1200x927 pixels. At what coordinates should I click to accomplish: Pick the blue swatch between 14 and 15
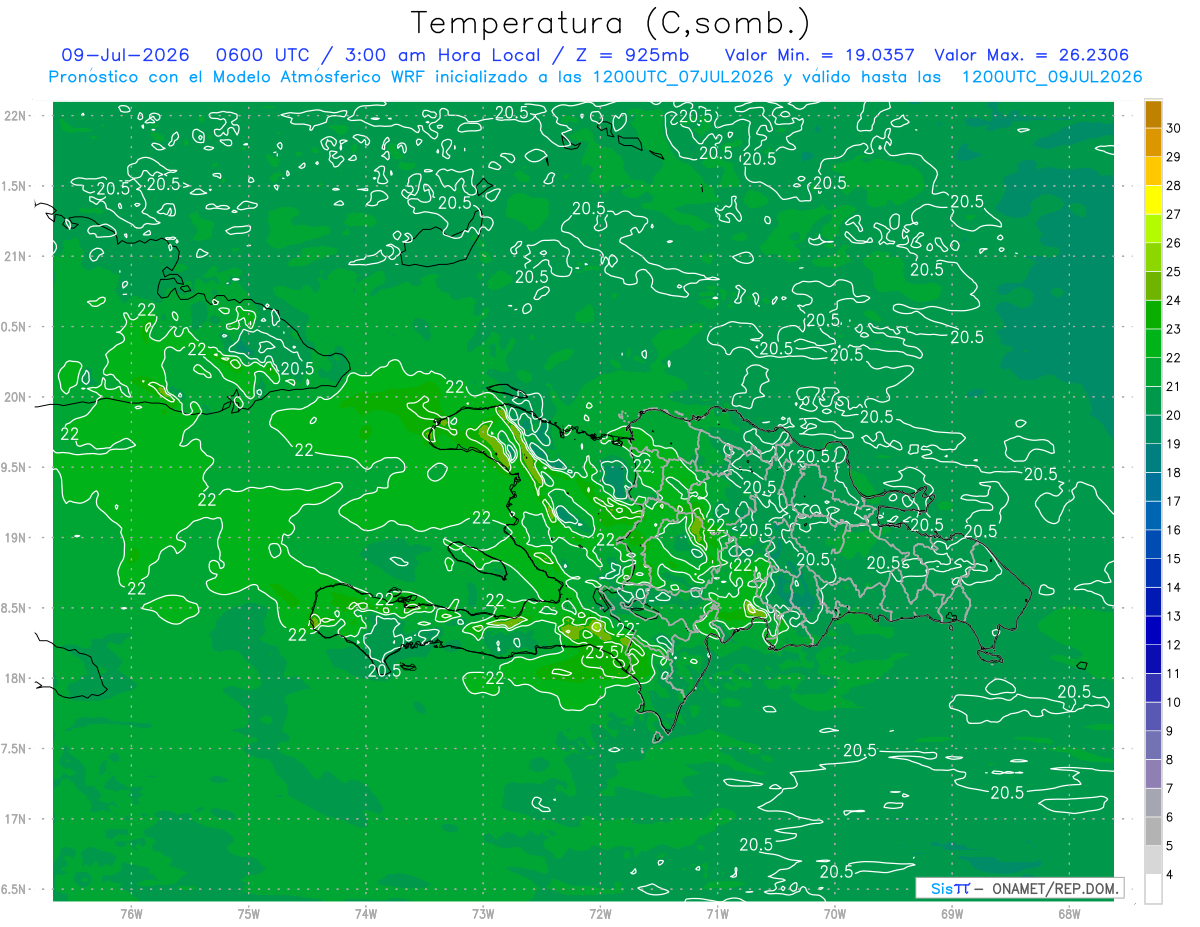coord(1153,574)
